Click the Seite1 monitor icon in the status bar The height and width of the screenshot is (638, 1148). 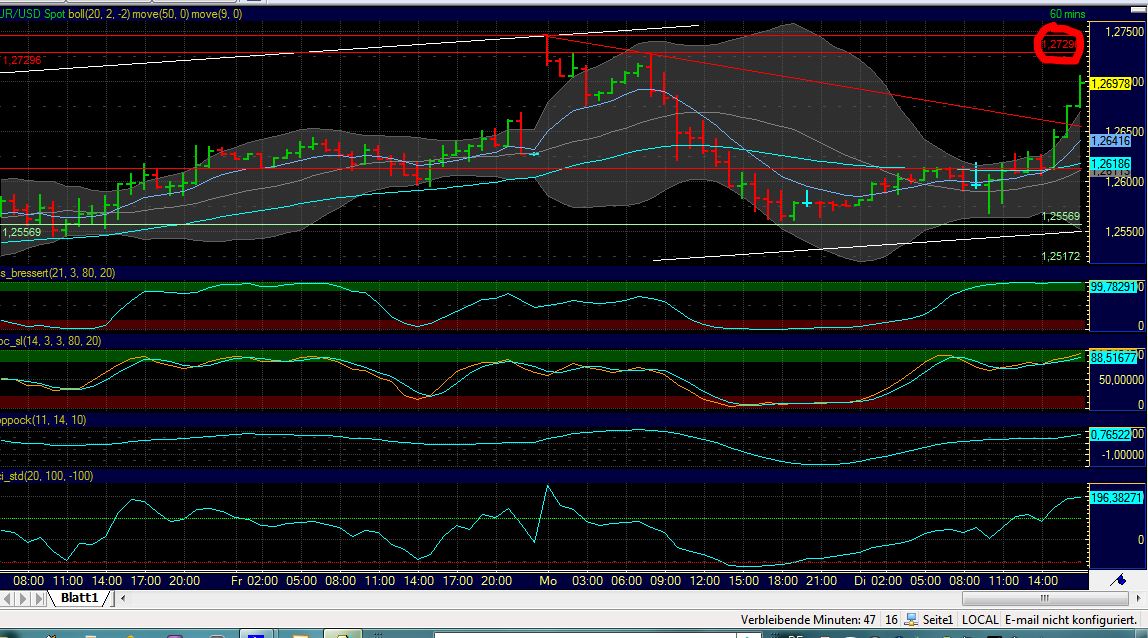pyautogui.click(x=911, y=619)
